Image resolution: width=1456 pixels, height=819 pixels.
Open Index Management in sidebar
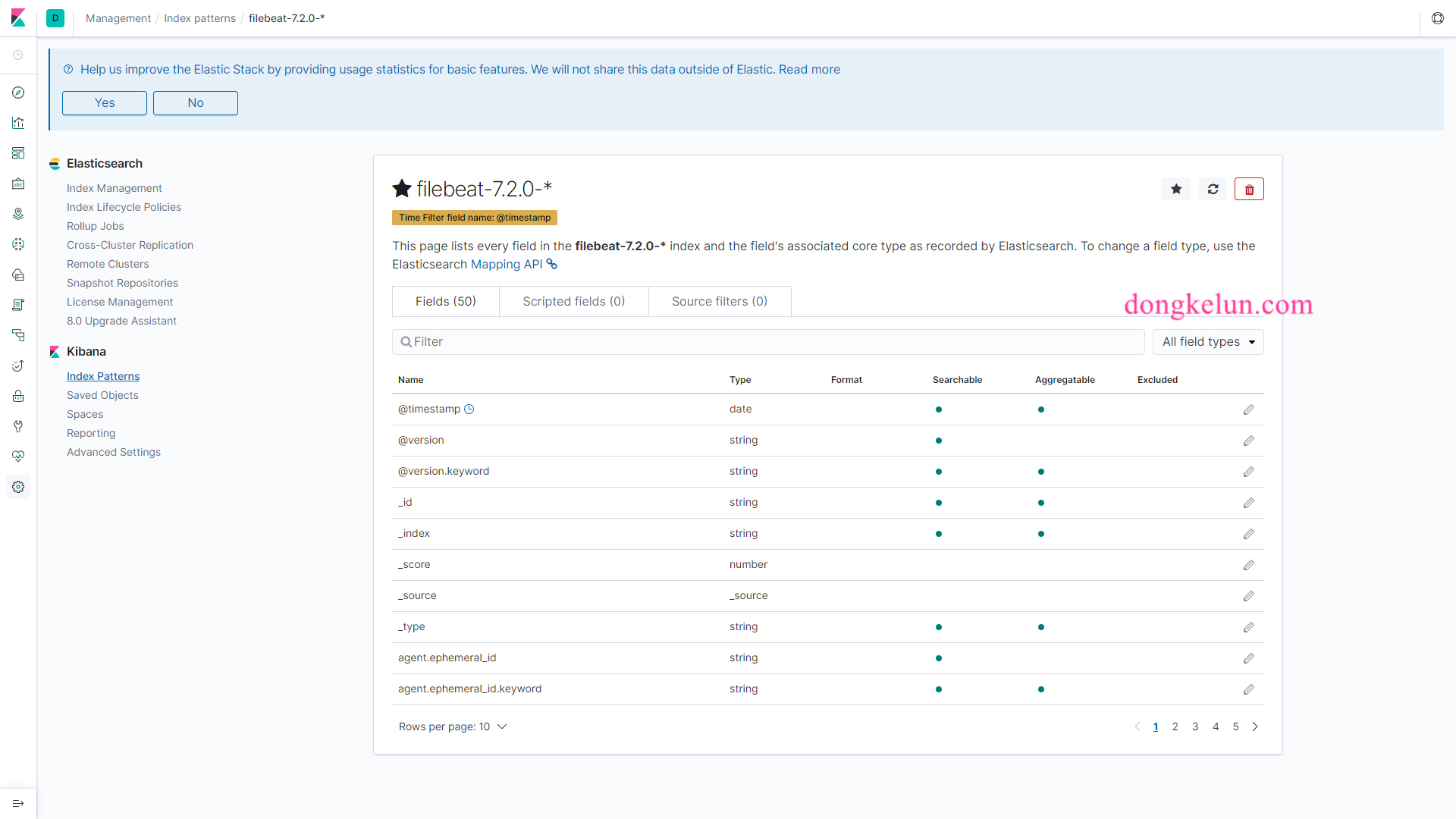click(x=114, y=188)
